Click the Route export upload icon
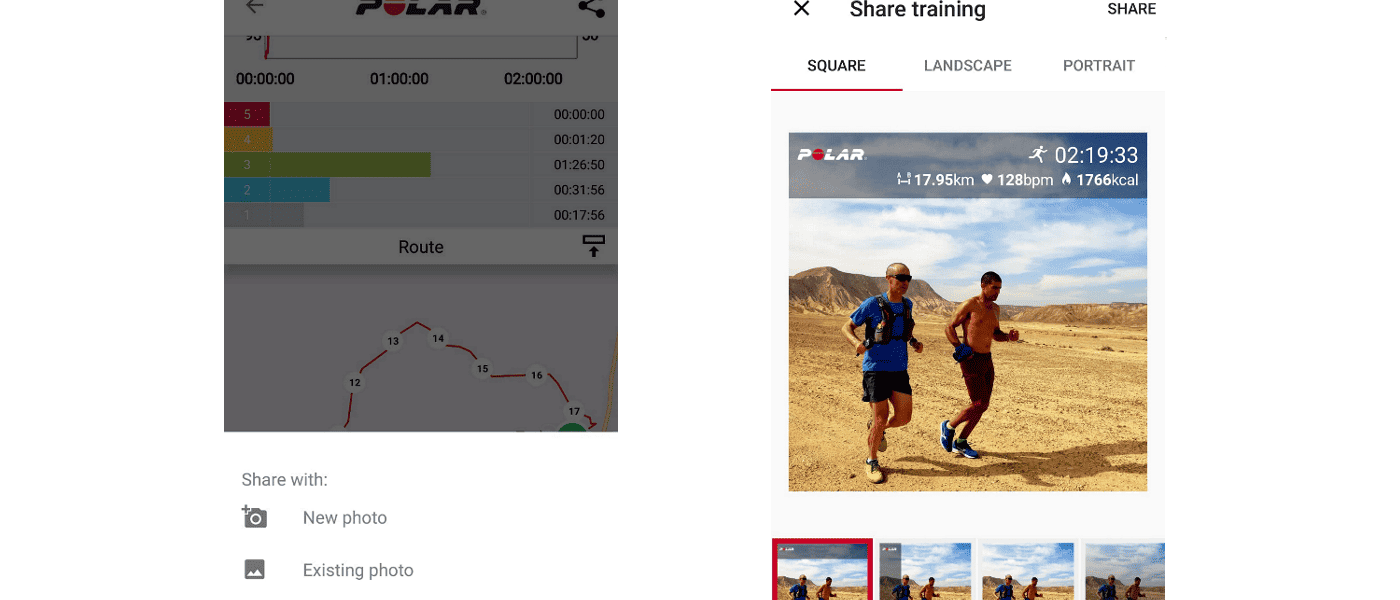This screenshot has width=1400, height=600. (594, 246)
